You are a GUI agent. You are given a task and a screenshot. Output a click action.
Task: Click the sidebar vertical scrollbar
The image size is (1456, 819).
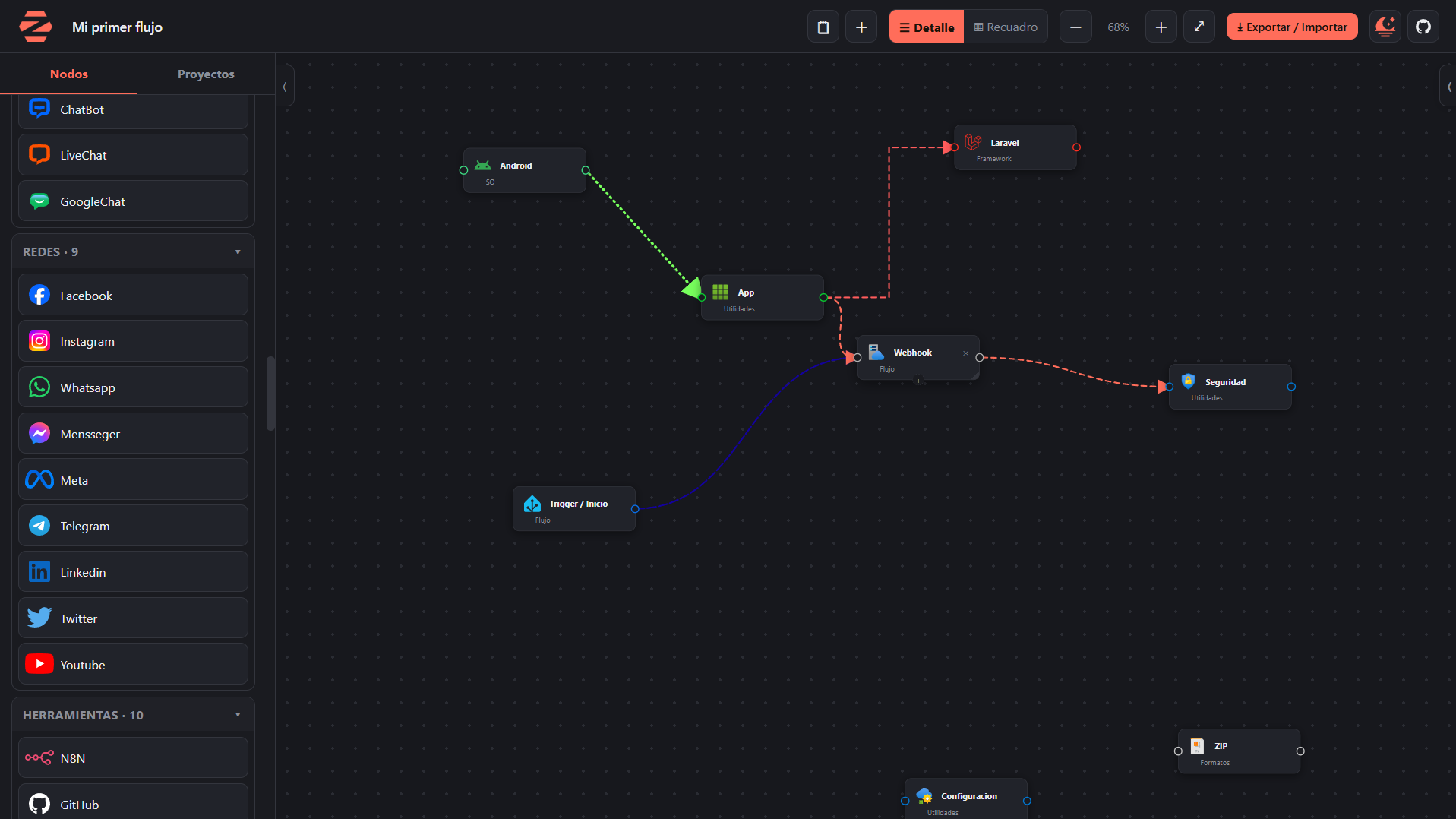point(270,394)
